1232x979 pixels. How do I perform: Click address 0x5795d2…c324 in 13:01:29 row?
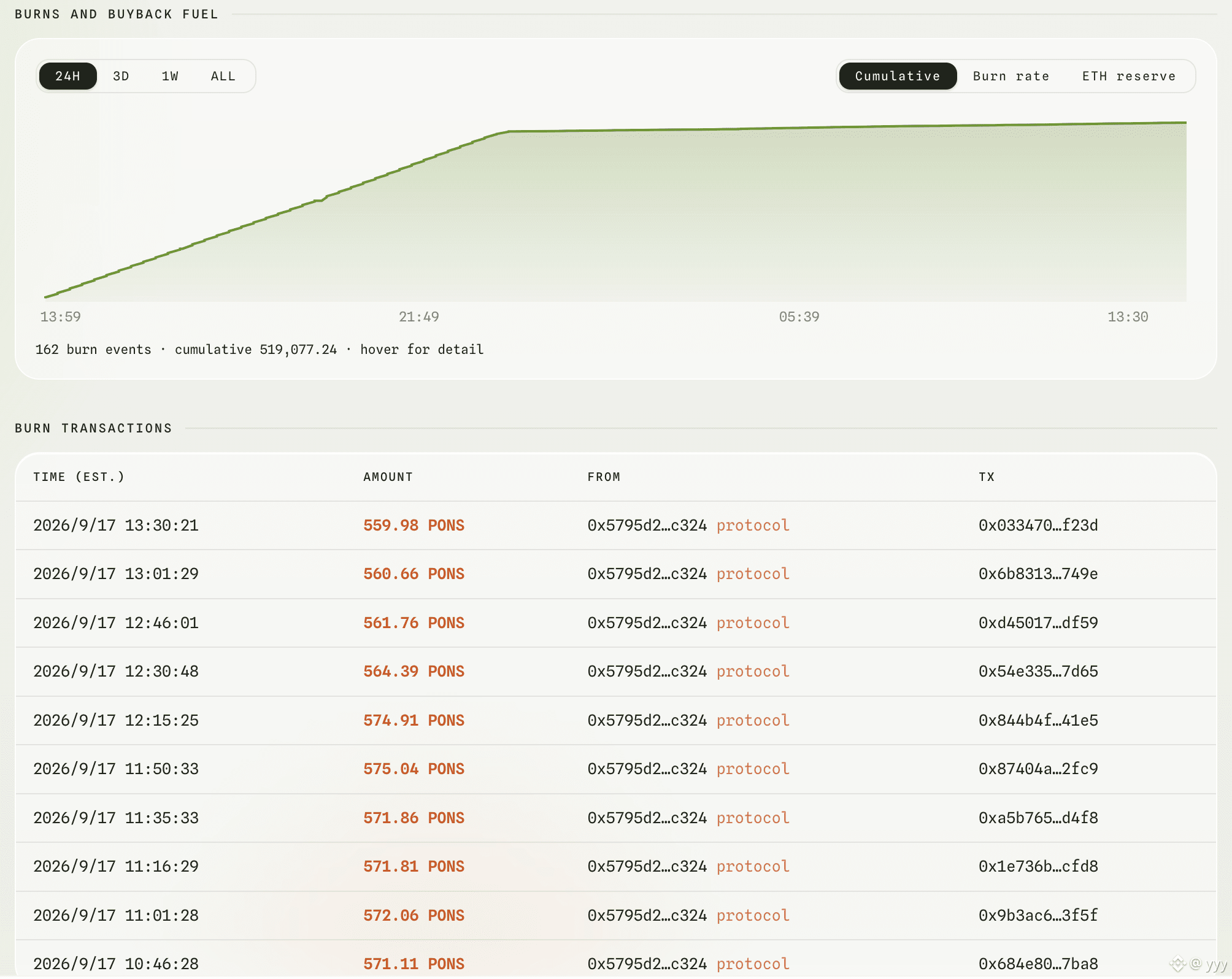(x=647, y=574)
